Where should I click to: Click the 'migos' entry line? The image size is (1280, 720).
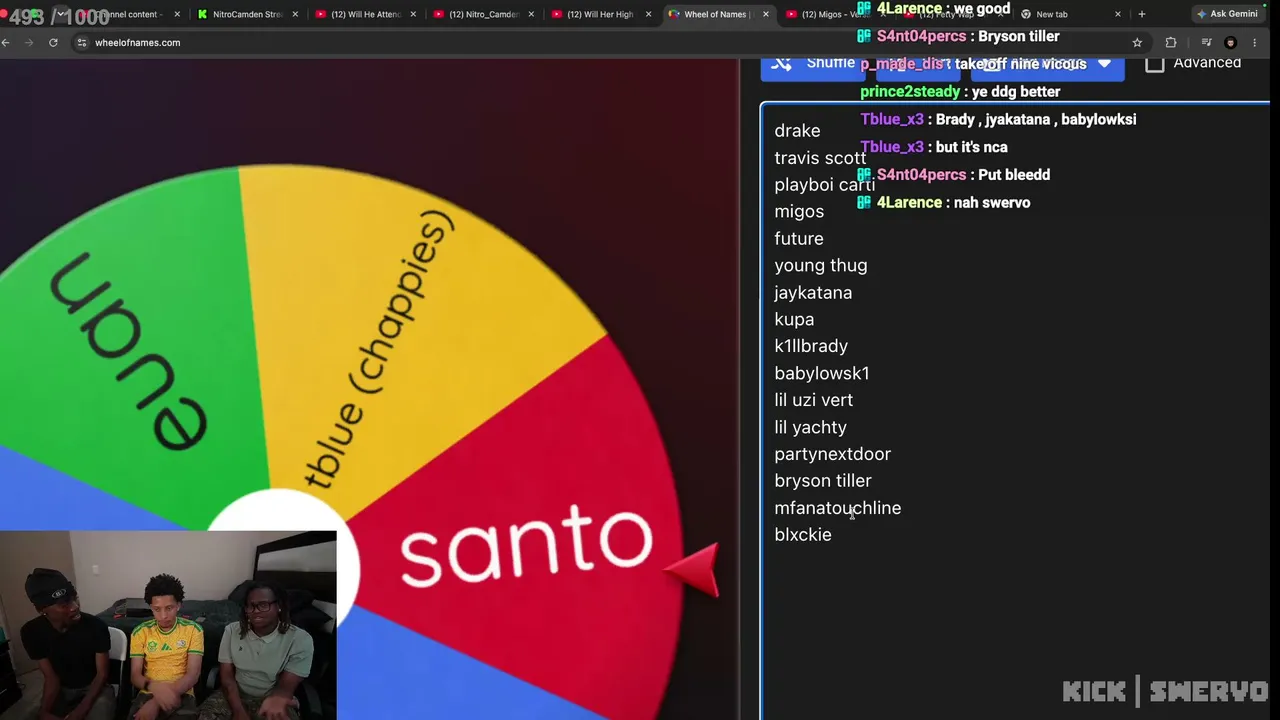[799, 212]
